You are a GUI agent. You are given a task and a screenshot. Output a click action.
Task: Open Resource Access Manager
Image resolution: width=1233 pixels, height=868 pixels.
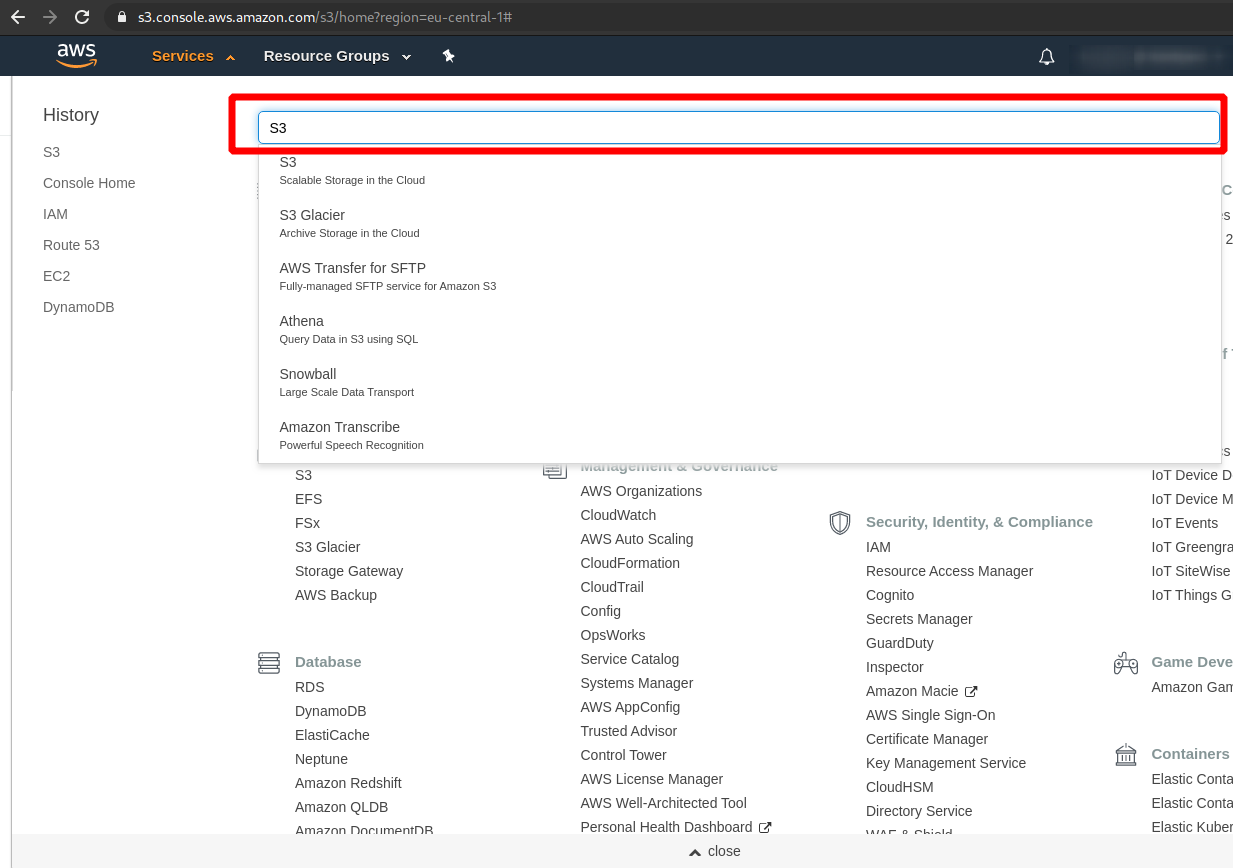point(949,571)
